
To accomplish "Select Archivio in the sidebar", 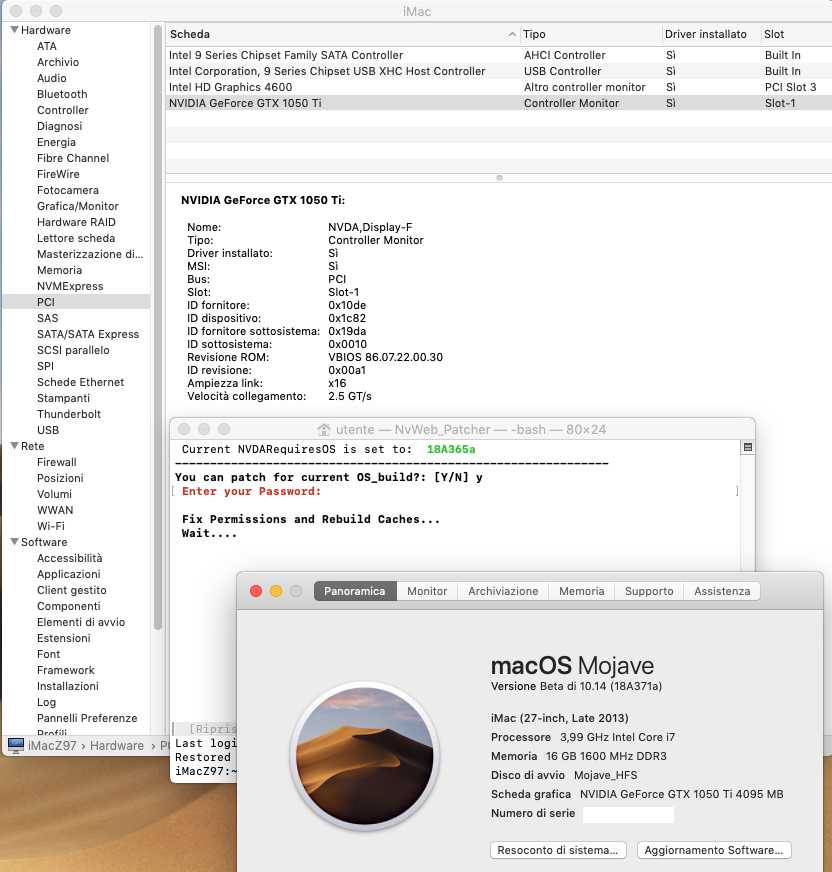I will (x=58, y=62).
